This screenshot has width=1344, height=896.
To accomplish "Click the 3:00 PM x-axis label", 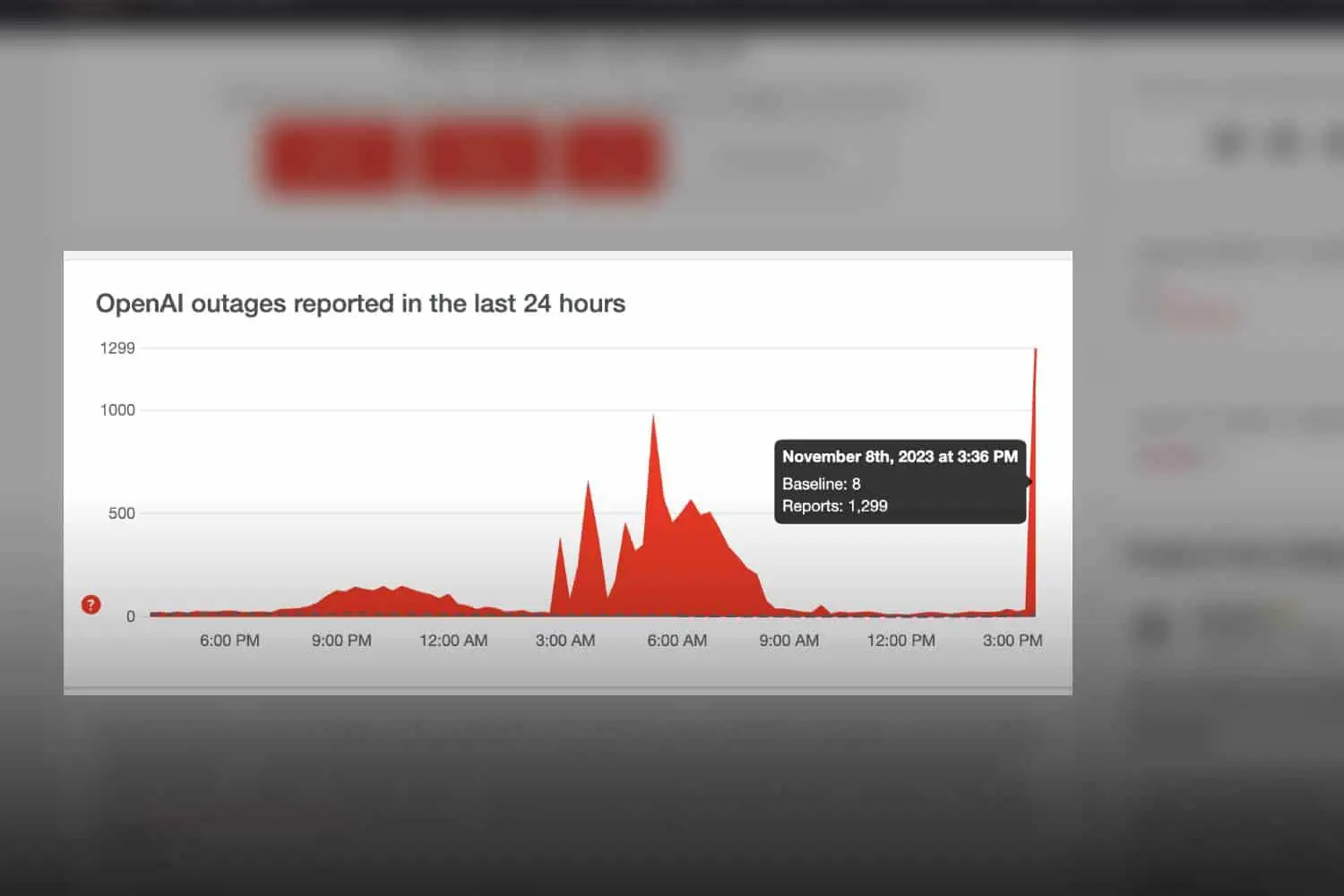I will (x=1012, y=641).
